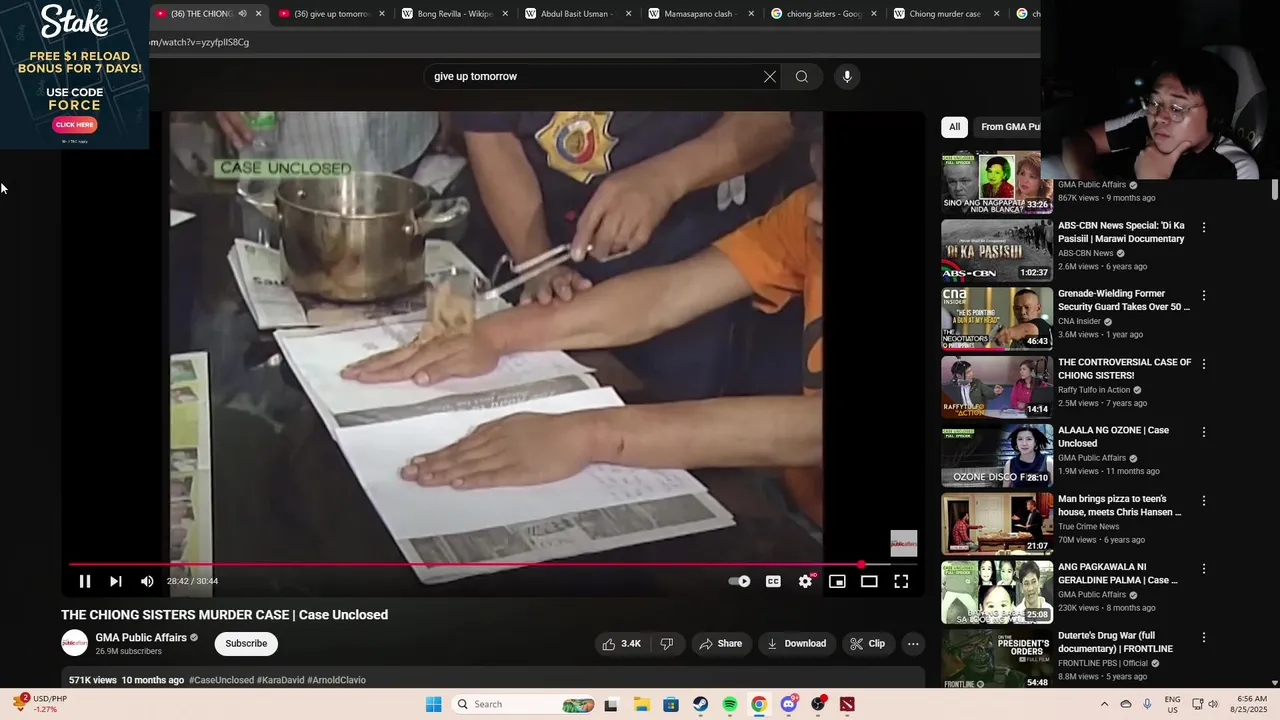Screen dimensions: 1280x720
Task: Switch to the Bong Revilla Wikipedia tab
Action: click(x=456, y=14)
